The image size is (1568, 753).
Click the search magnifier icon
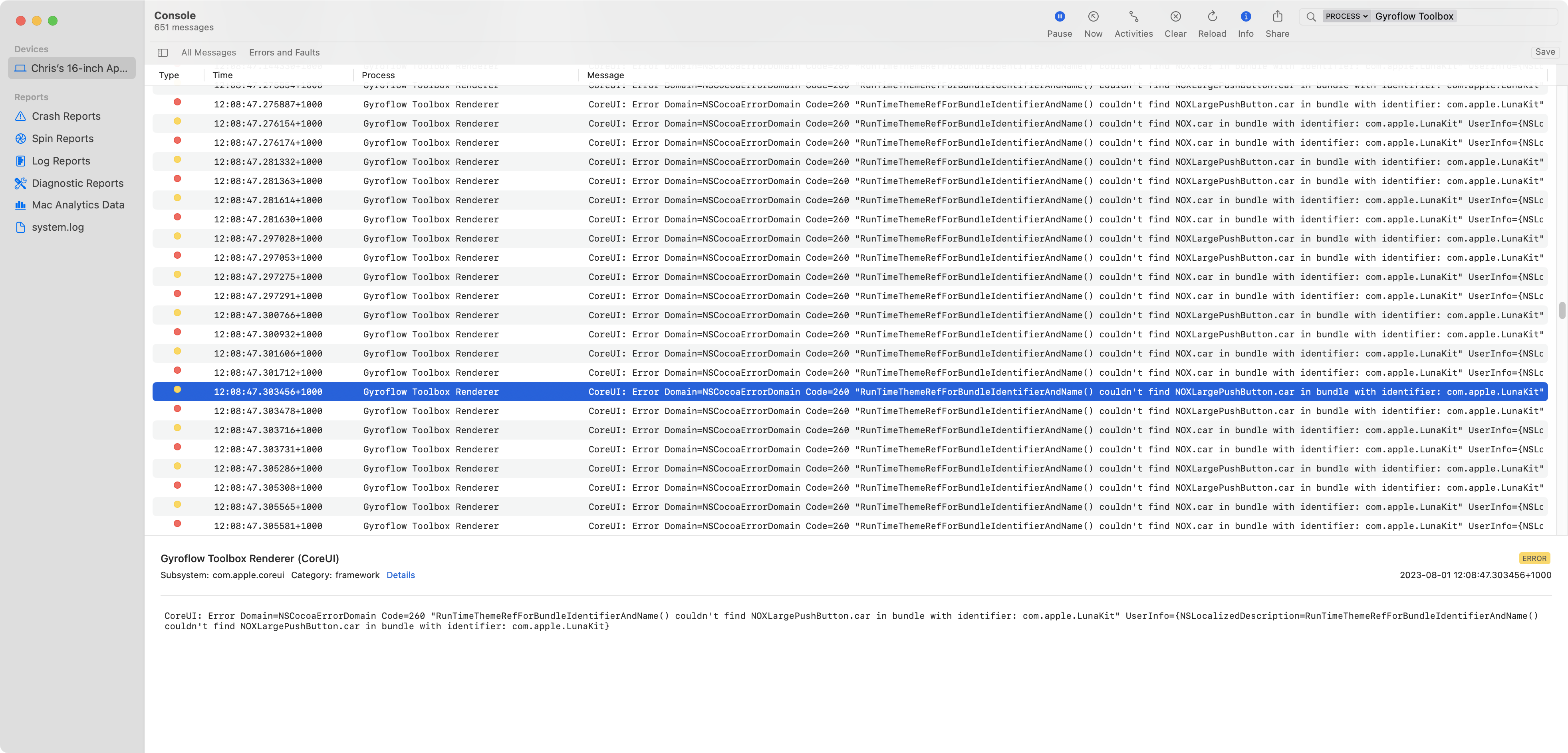1310,17
